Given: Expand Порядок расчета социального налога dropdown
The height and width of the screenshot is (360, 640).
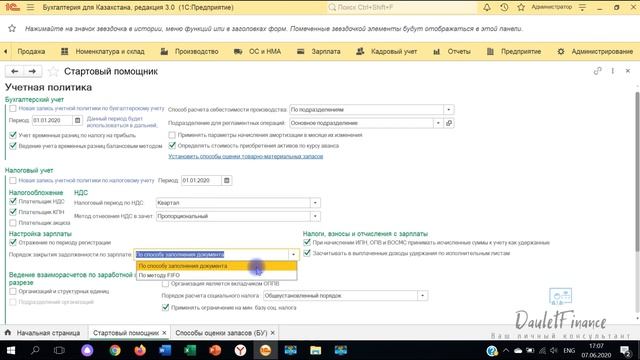Looking at the screenshot, I should 422,296.
